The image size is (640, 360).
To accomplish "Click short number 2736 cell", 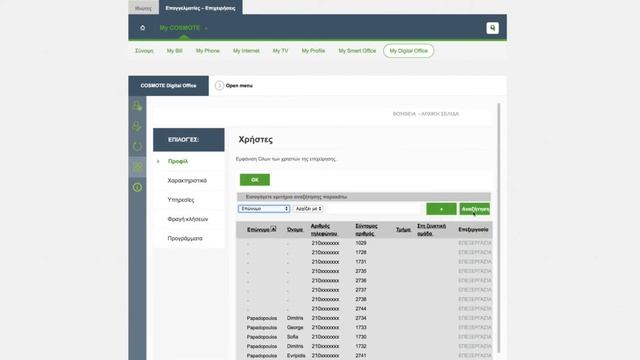I will [x=361, y=280].
